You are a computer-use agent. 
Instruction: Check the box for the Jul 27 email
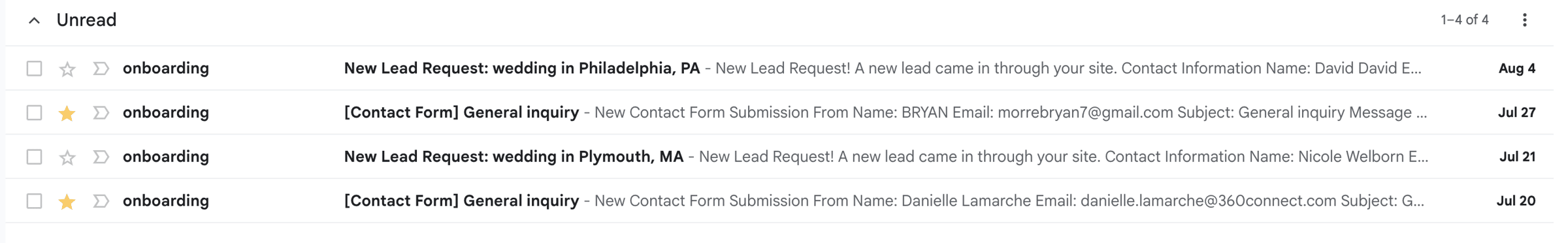point(35,113)
